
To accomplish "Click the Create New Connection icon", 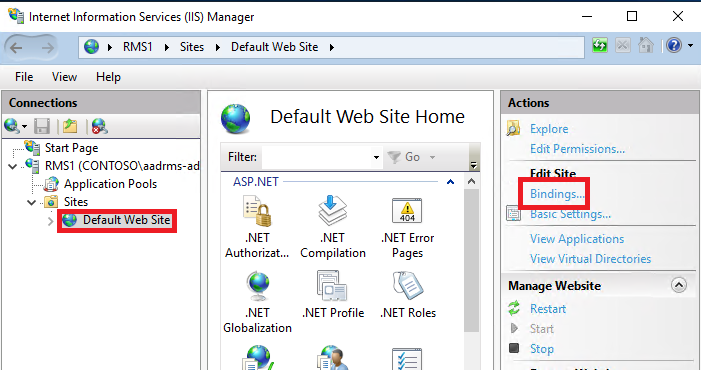I will [x=12, y=126].
